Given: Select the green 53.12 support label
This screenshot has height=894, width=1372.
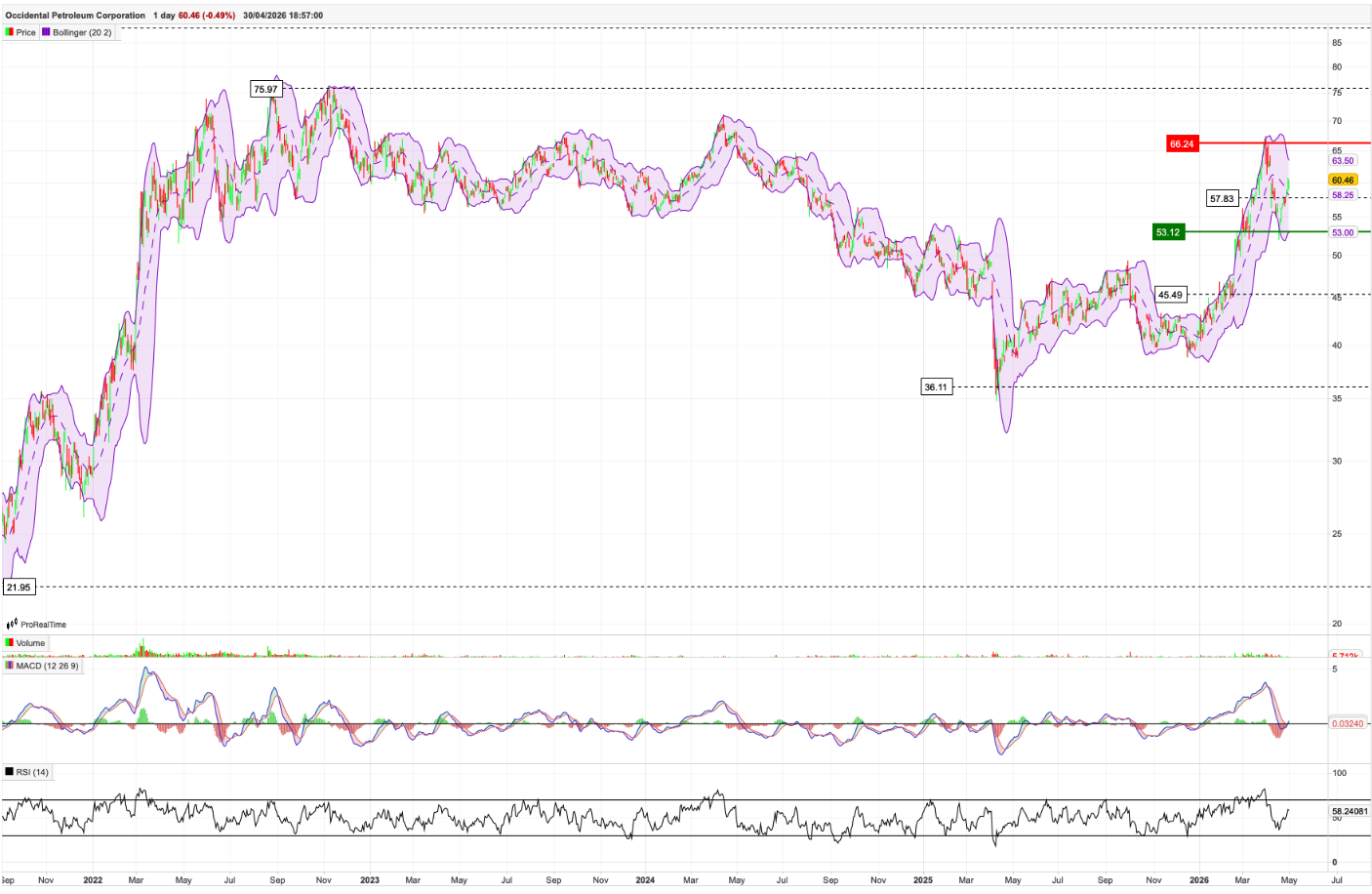Looking at the screenshot, I should pyautogui.click(x=1168, y=232).
